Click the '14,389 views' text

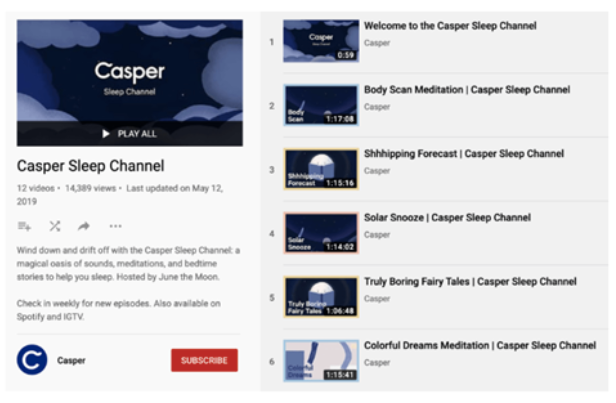pos(90,189)
